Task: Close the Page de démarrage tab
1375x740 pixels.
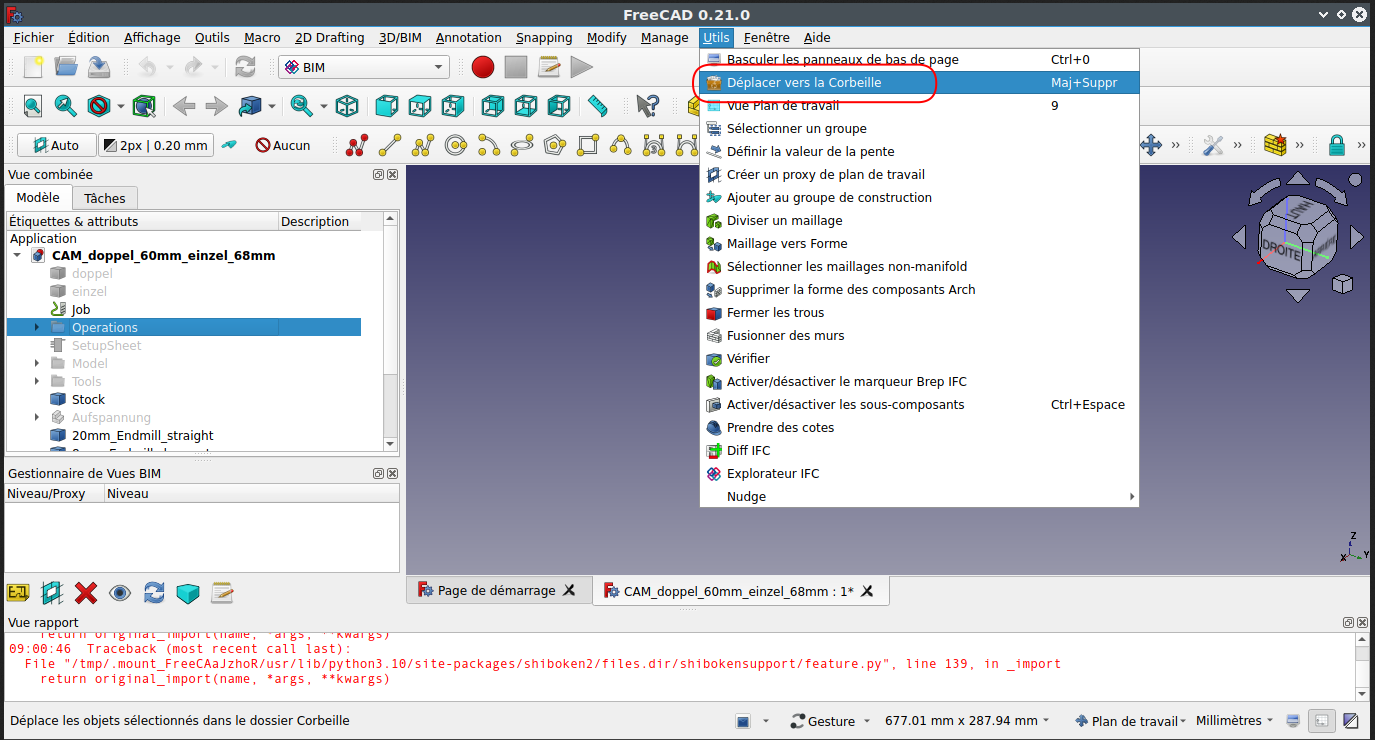Action: tap(567, 590)
